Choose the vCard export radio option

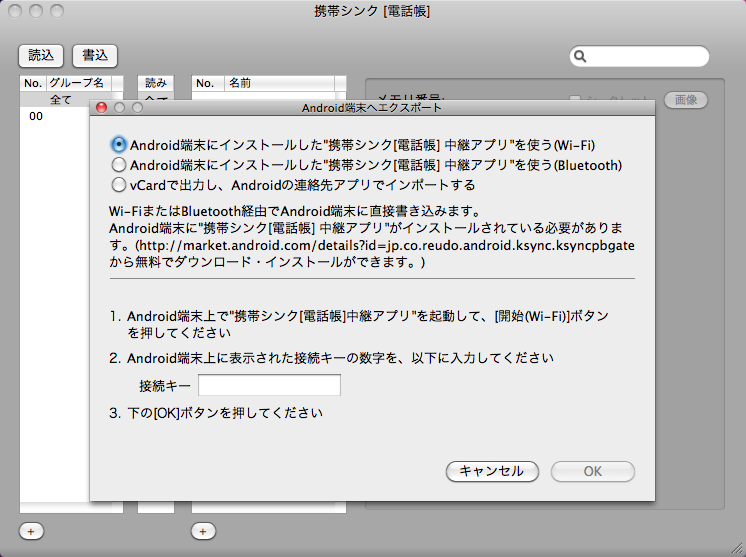point(119,184)
